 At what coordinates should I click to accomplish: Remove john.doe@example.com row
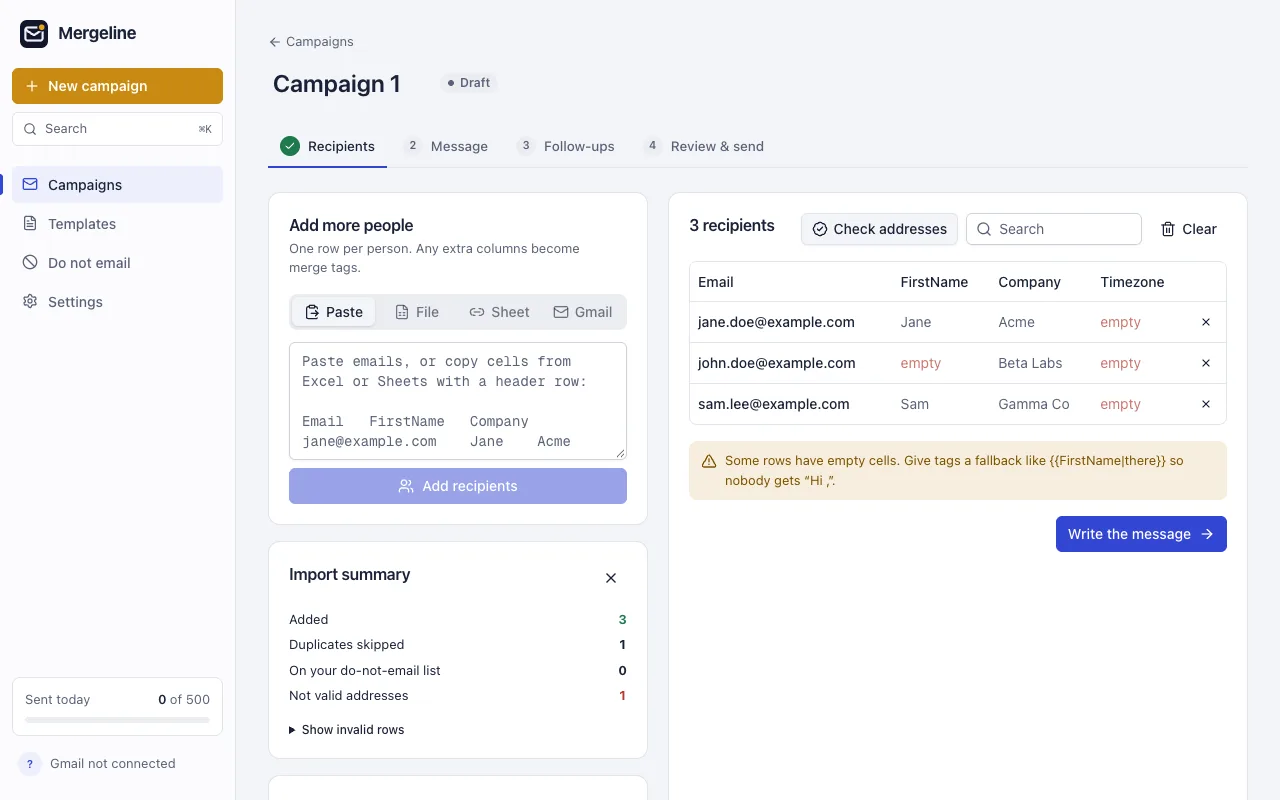tap(1206, 363)
